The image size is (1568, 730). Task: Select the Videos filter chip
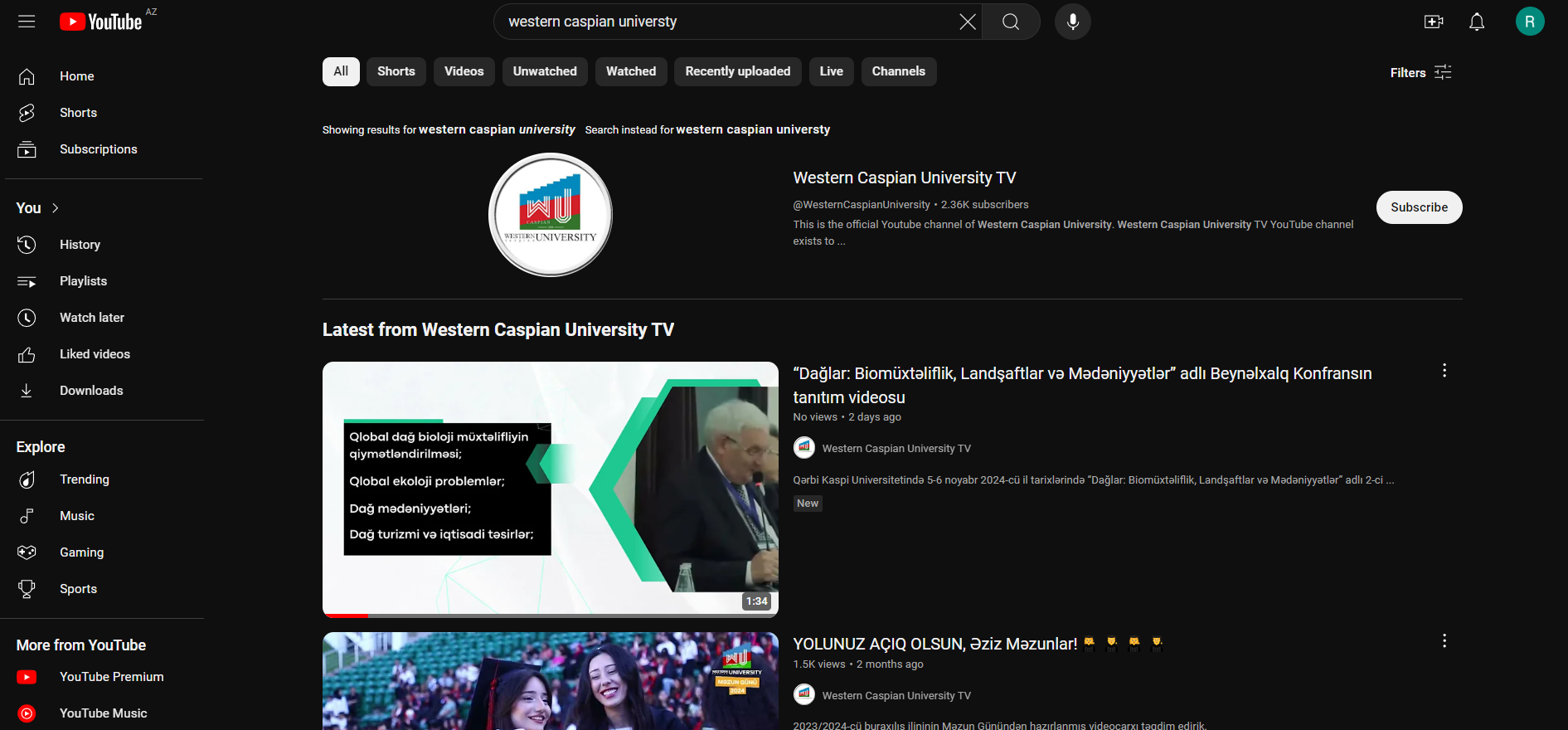464,71
